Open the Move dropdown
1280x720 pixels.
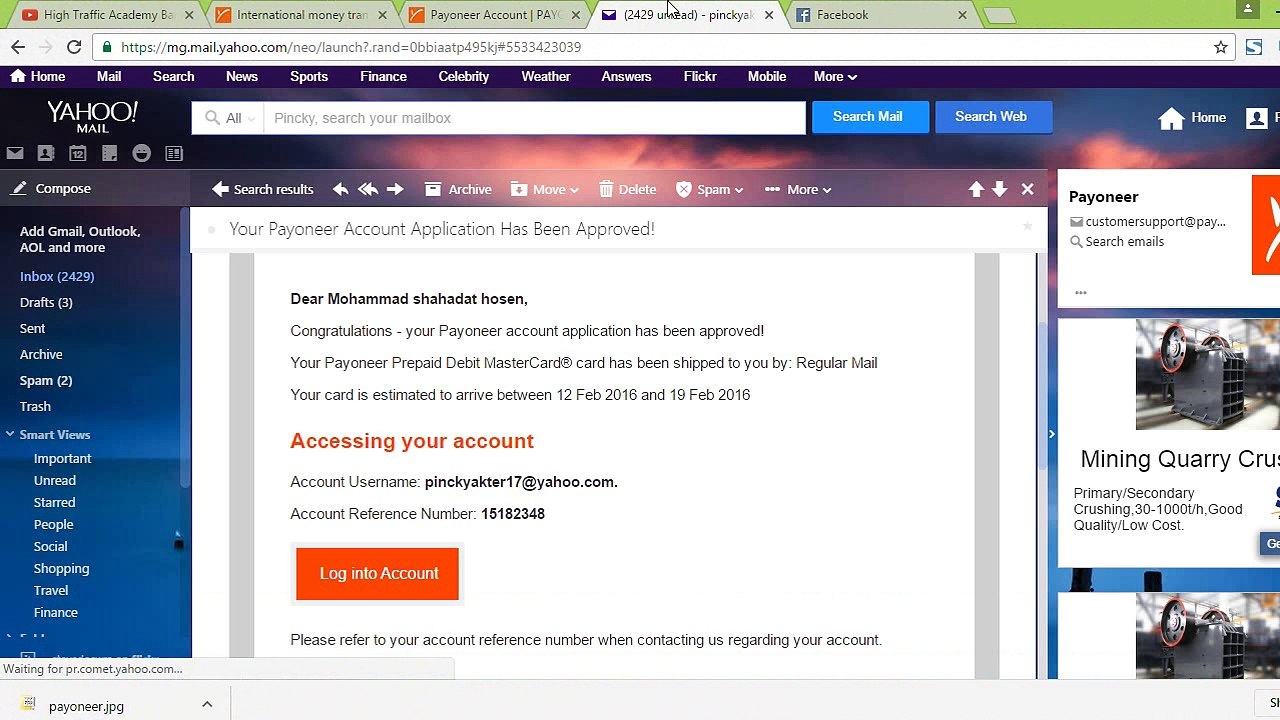[545, 189]
